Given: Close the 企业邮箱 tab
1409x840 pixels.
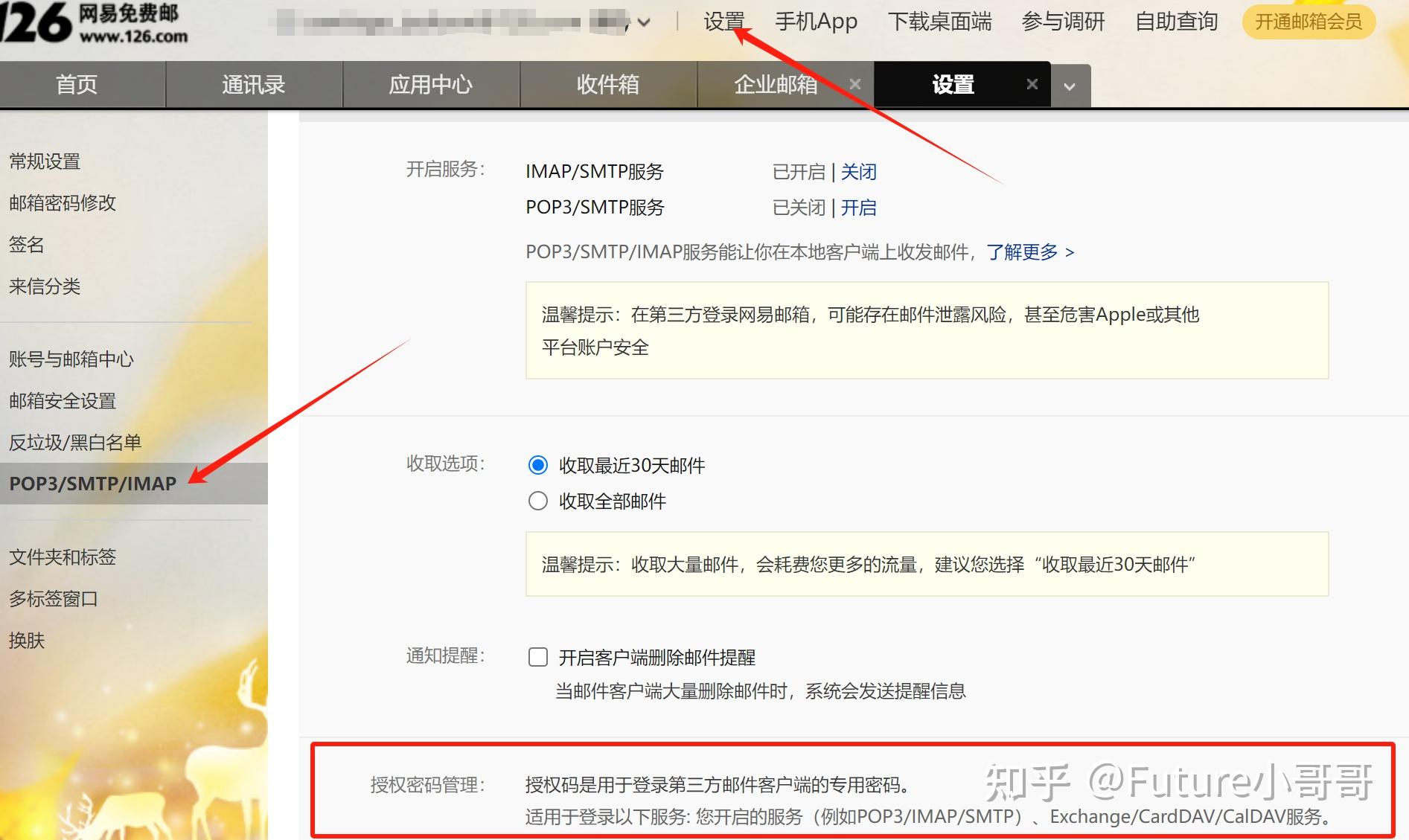Looking at the screenshot, I should (854, 84).
